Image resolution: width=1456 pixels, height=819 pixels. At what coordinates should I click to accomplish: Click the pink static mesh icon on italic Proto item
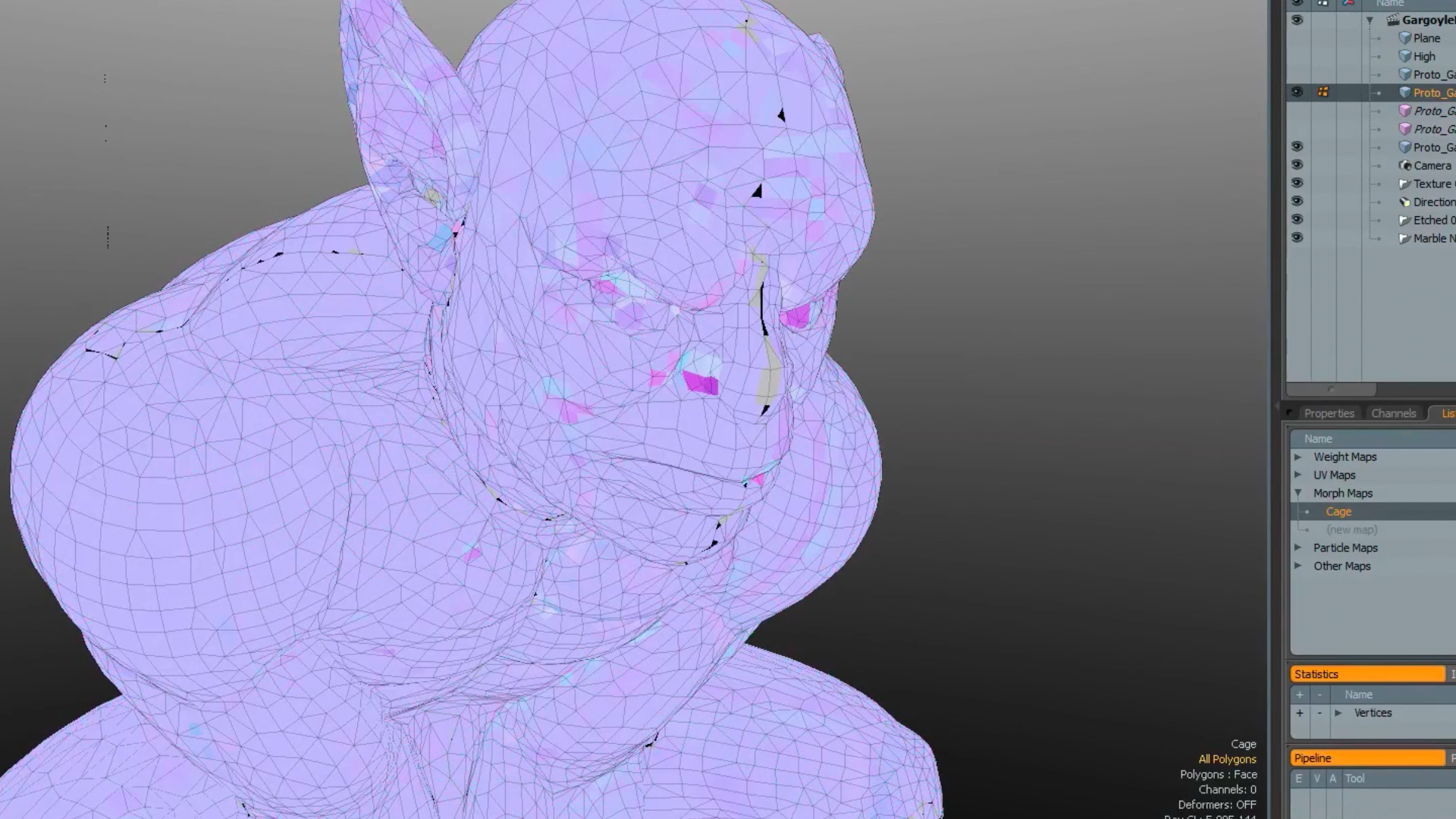click(1403, 111)
